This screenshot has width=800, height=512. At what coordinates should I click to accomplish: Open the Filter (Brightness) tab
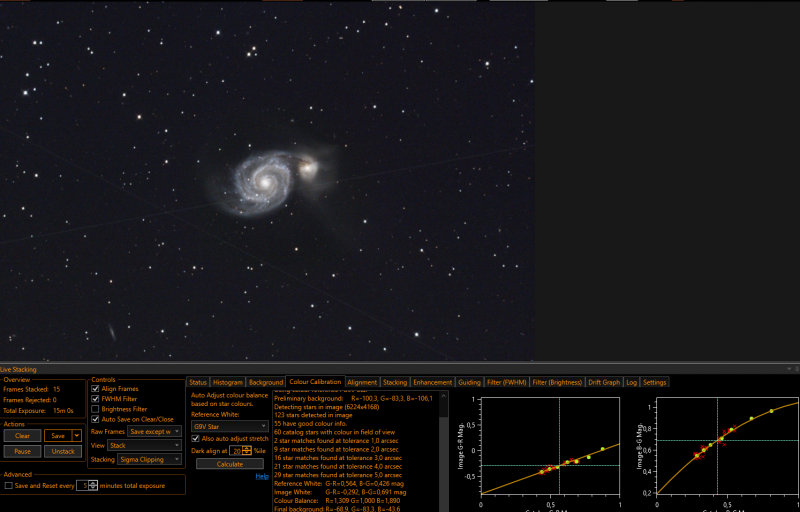(x=557, y=382)
